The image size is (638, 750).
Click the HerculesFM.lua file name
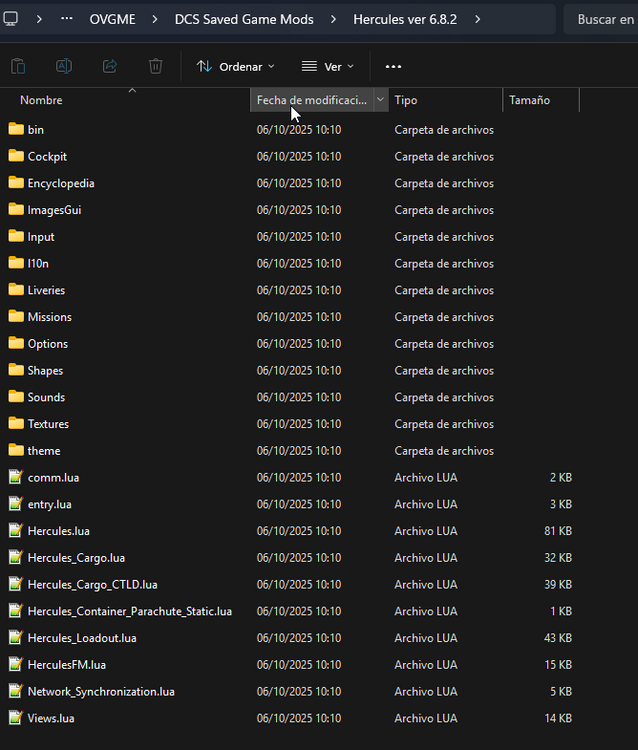tap(66, 665)
